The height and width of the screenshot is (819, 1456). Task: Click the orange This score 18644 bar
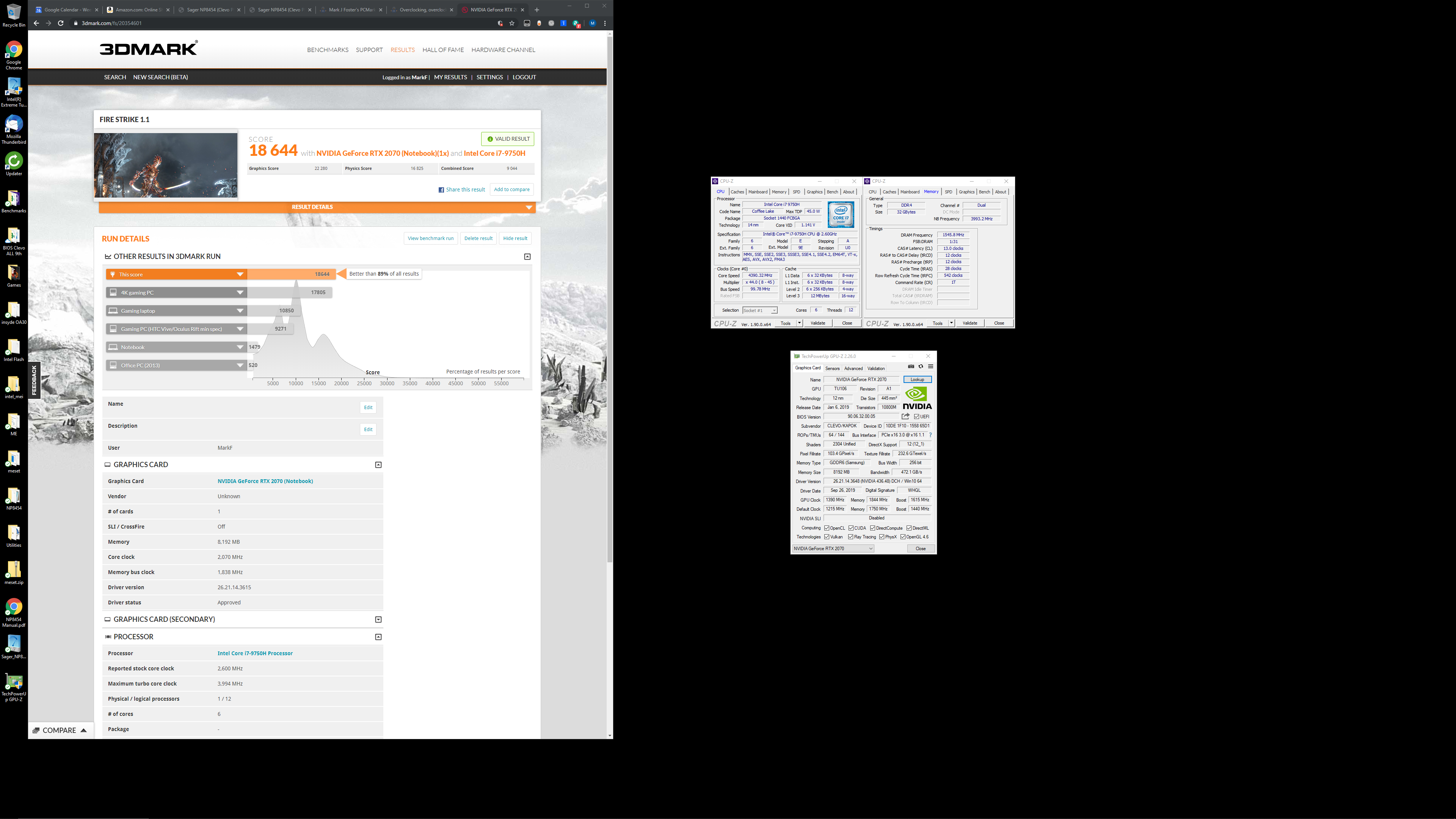pos(291,274)
